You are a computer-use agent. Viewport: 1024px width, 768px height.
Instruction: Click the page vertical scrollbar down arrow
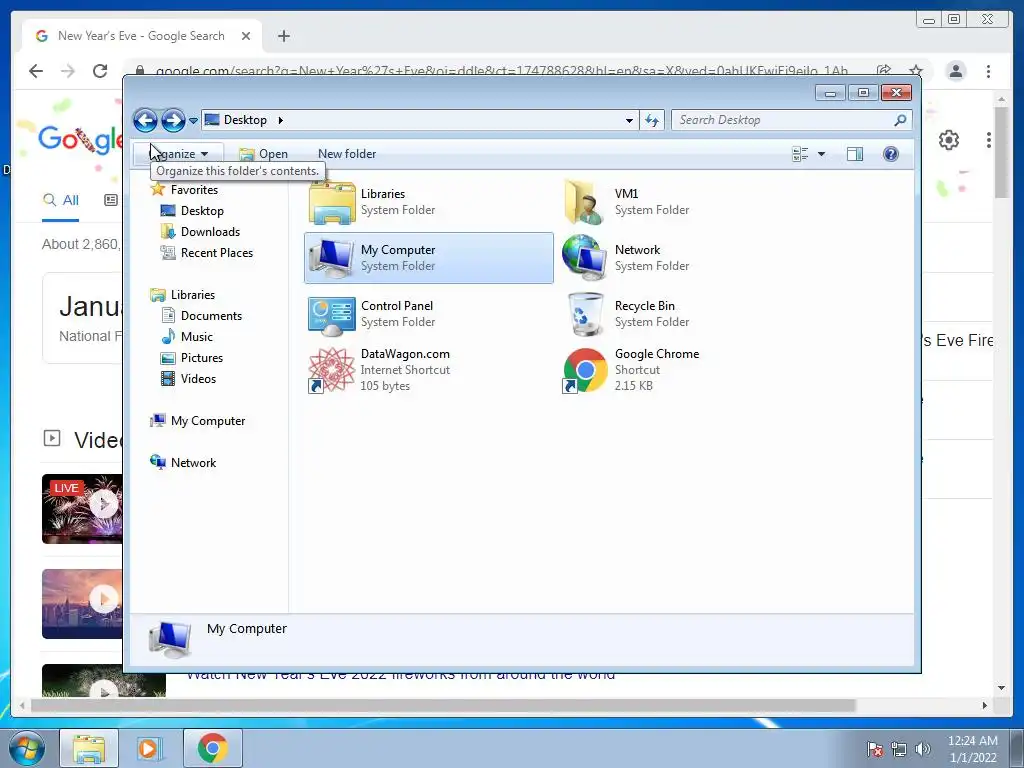[x=1001, y=688]
